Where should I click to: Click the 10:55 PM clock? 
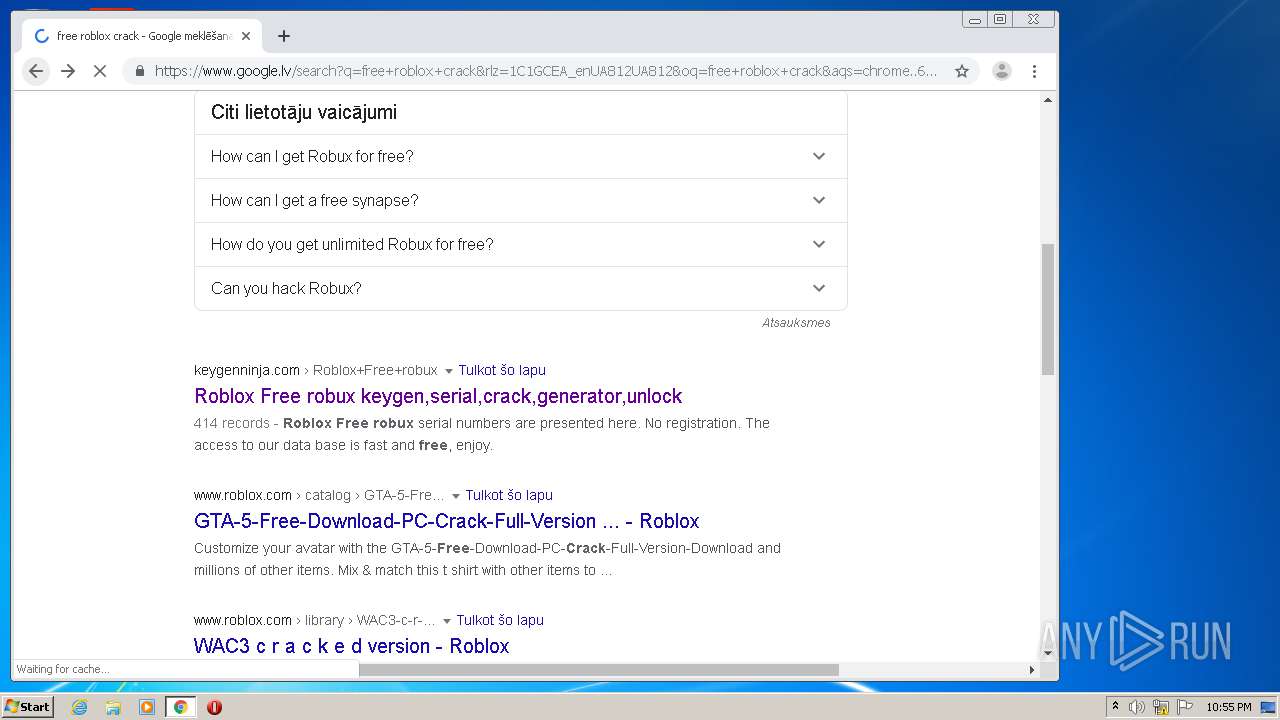(1228, 707)
